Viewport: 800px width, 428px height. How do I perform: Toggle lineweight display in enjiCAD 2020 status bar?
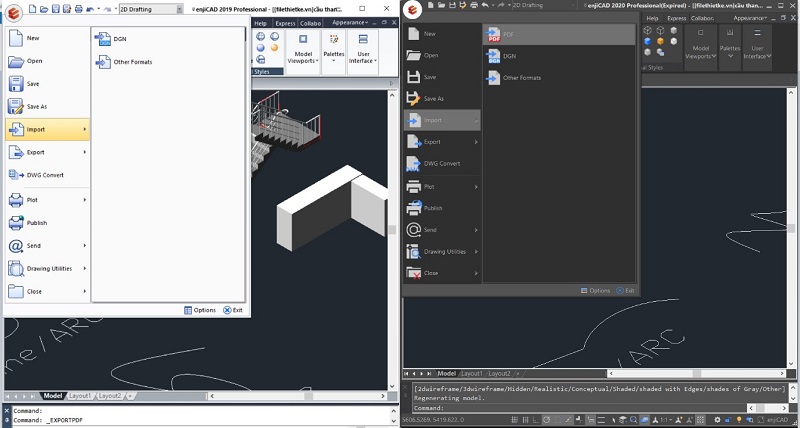pos(601,420)
